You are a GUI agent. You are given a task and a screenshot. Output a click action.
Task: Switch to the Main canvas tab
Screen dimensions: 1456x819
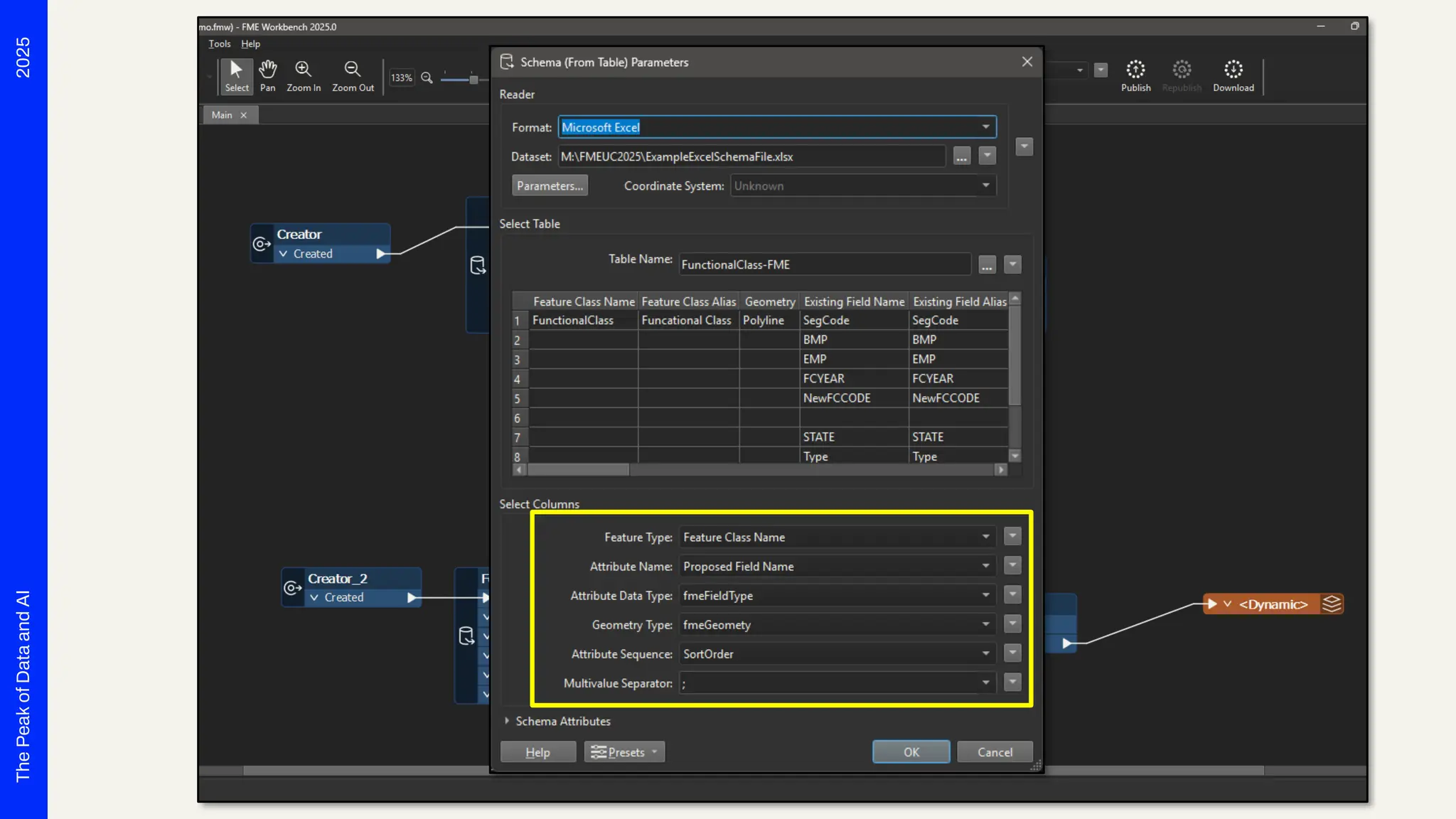tap(222, 115)
